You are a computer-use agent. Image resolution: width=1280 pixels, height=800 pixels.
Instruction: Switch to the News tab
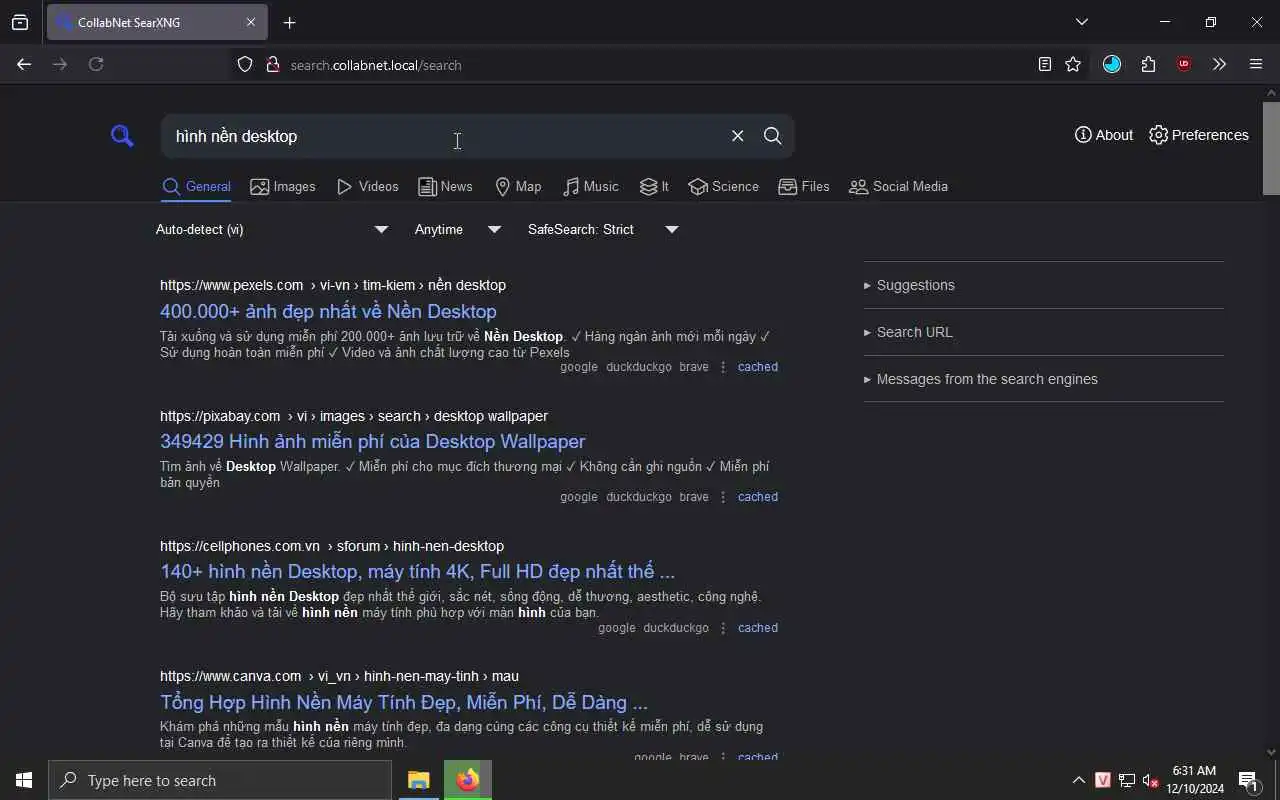click(x=445, y=186)
